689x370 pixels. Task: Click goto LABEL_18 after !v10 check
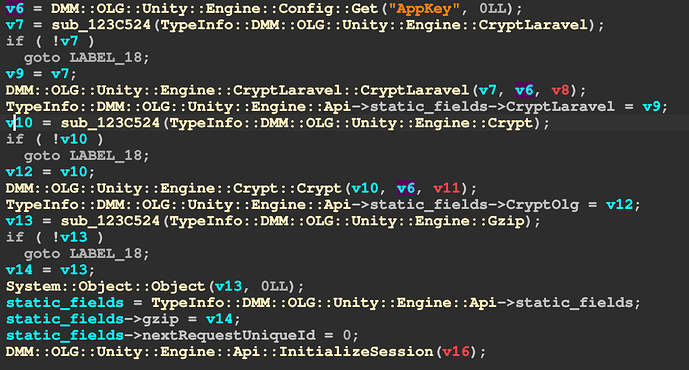coord(87,156)
